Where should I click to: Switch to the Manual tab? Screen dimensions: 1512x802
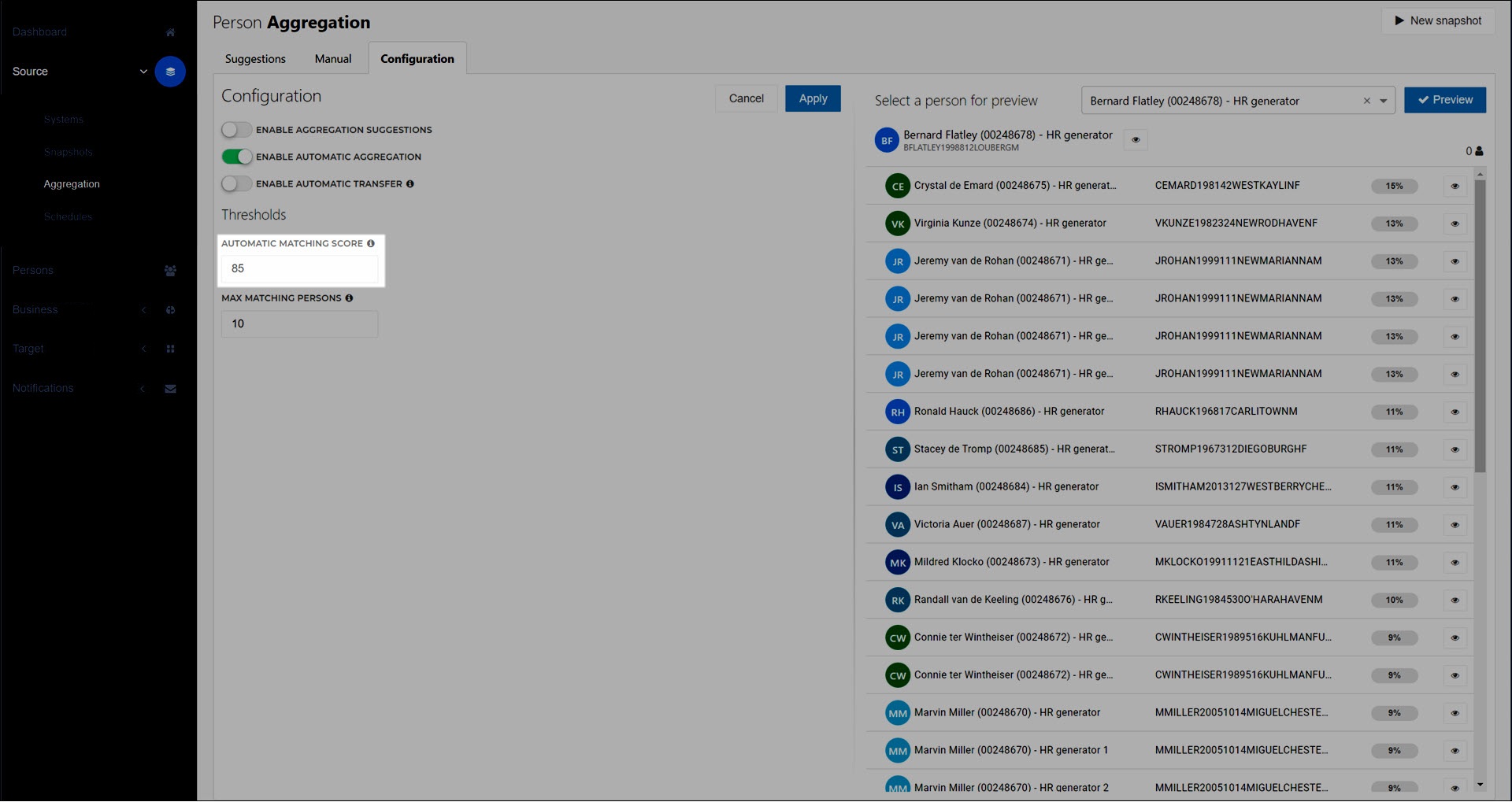tap(333, 59)
